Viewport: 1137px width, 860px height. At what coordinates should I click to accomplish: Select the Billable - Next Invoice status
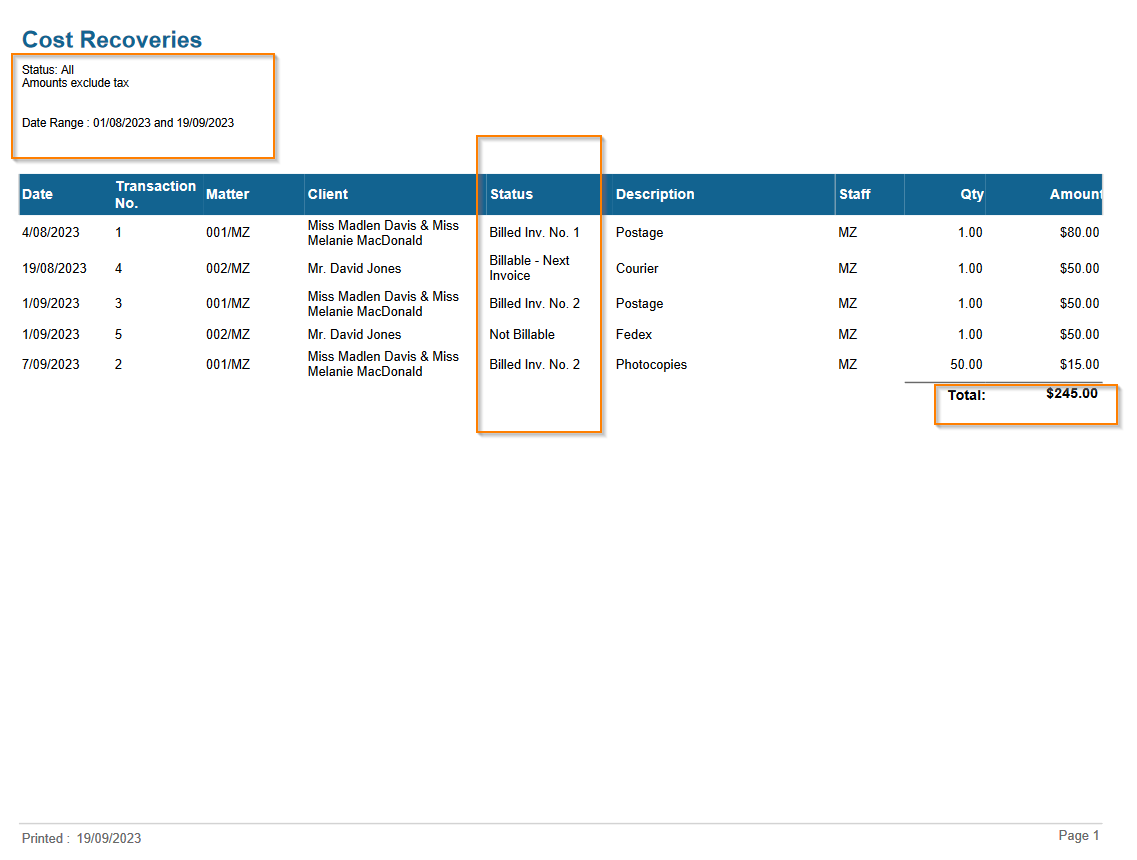point(529,268)
